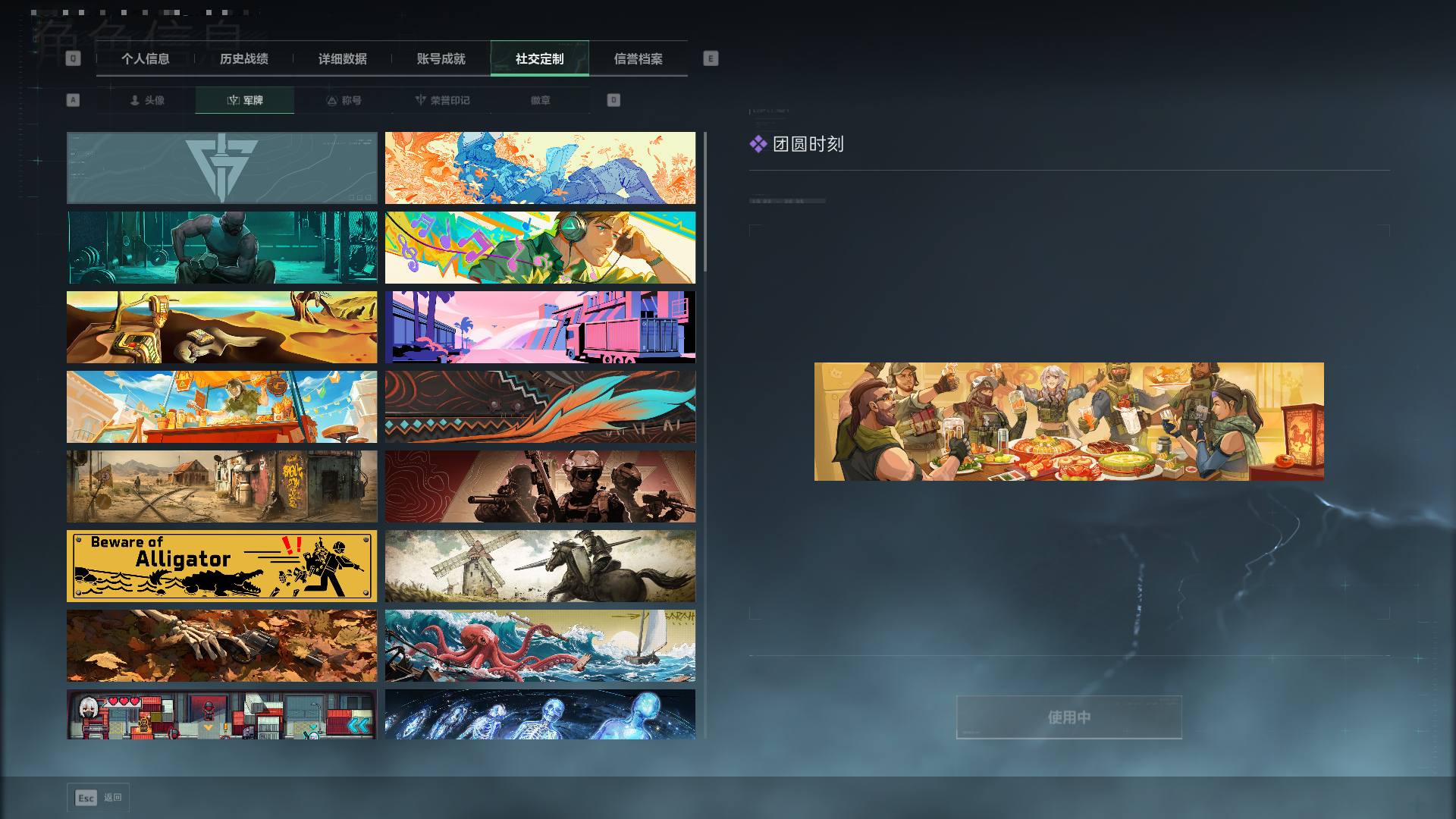The width and height of the screenshot is (1456, 819).
Task: Open the 个人信息 tab
Action: tap(146, 58)
